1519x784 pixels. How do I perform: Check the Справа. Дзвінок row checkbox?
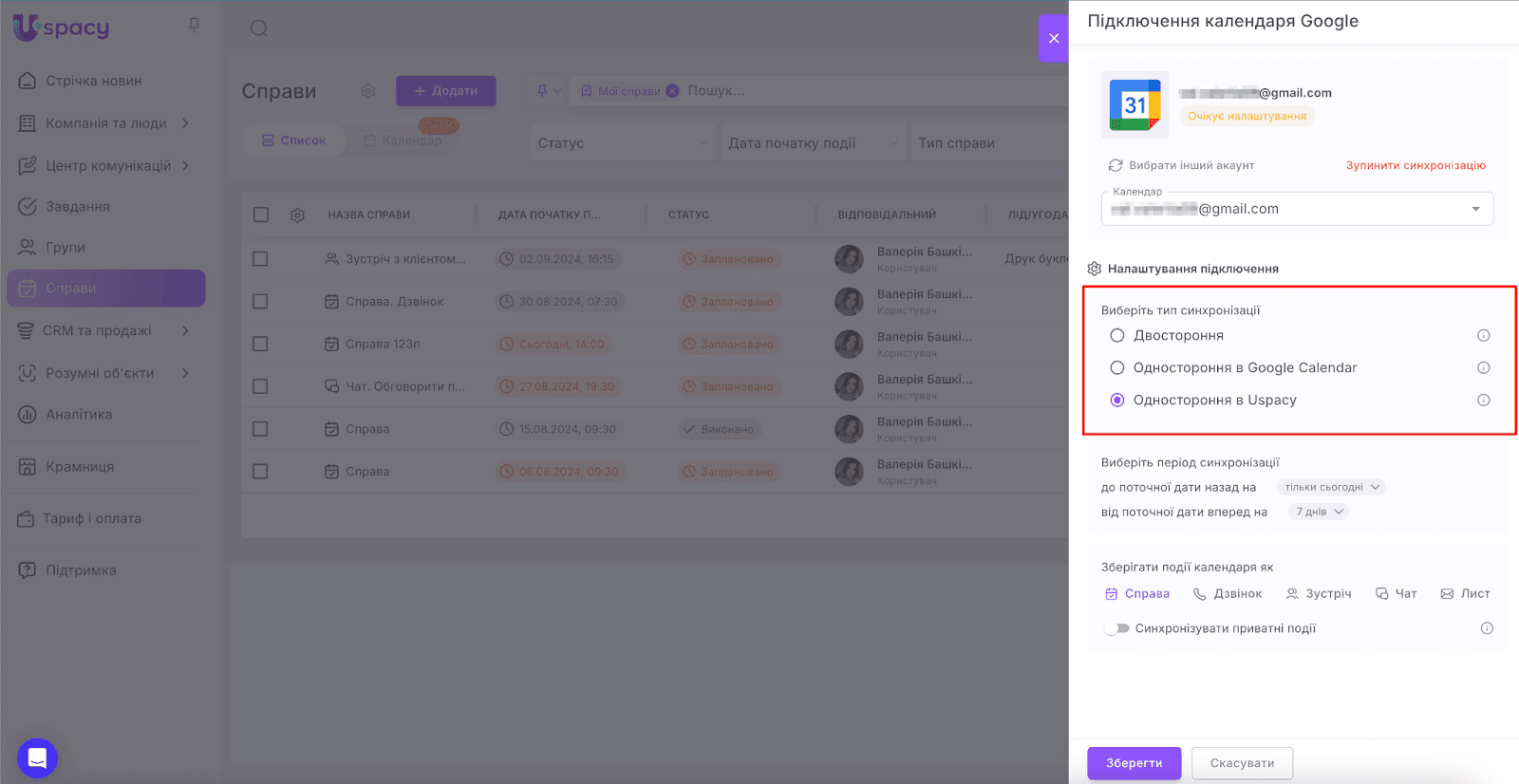pyautogui.click(x=260, y=302)
